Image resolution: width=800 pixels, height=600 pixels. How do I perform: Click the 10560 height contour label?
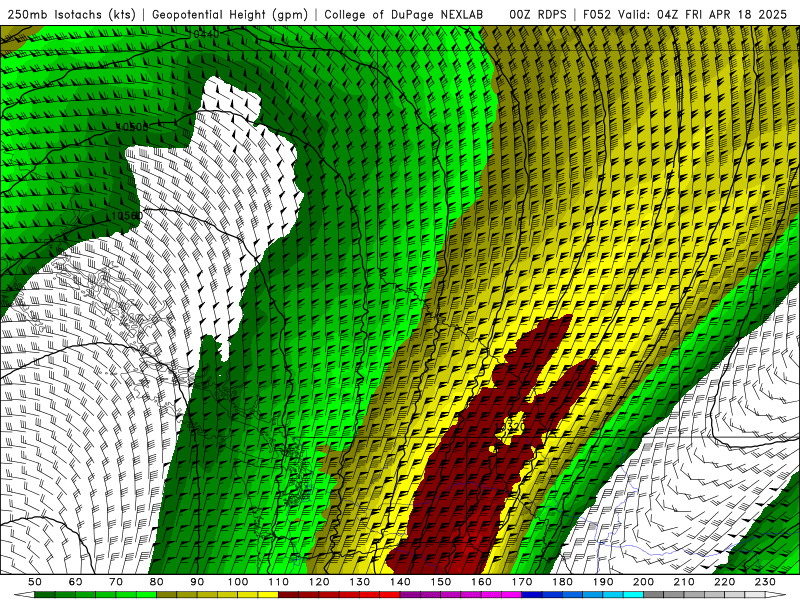pyautogui.click(x=127, y=216)
